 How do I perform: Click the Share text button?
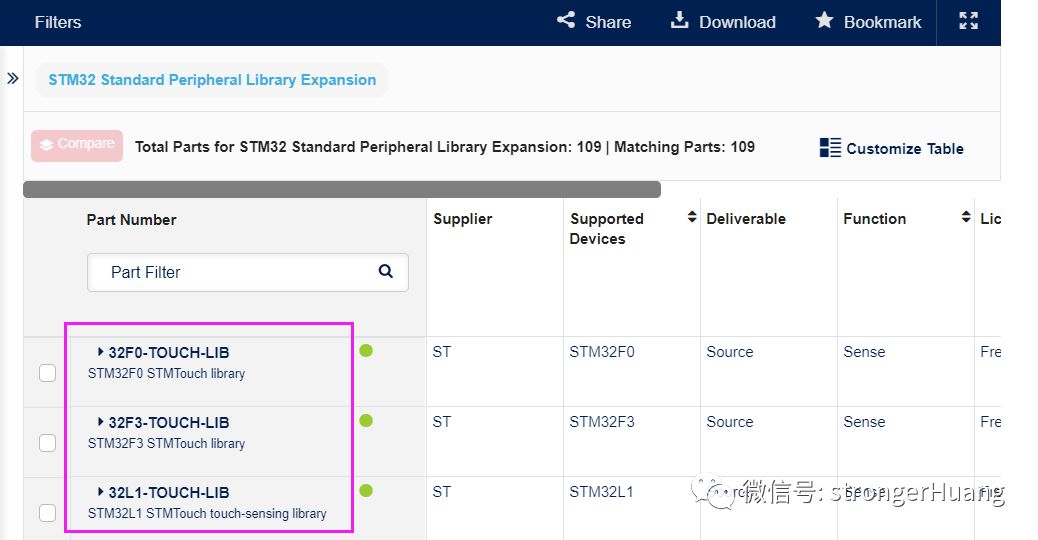point(608,22)
